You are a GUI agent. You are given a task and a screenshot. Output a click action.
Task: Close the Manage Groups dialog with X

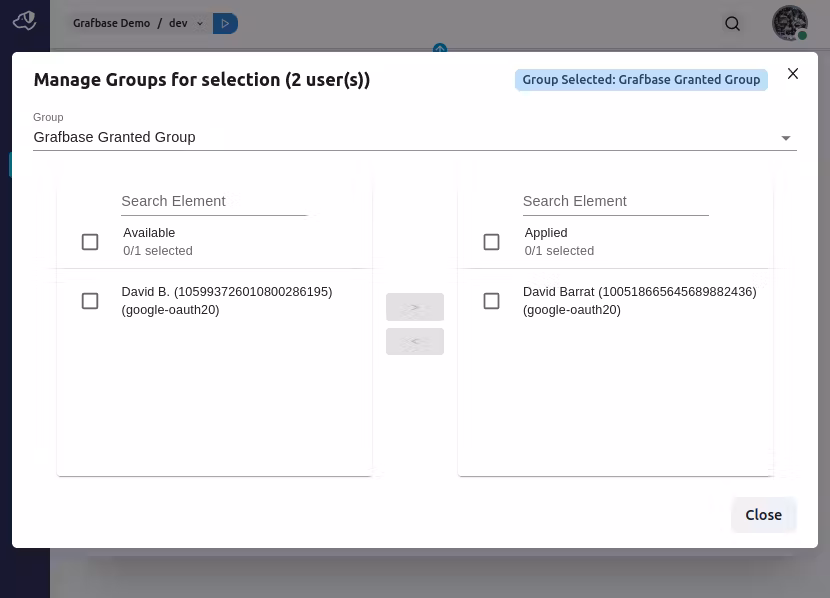[792, 74]
